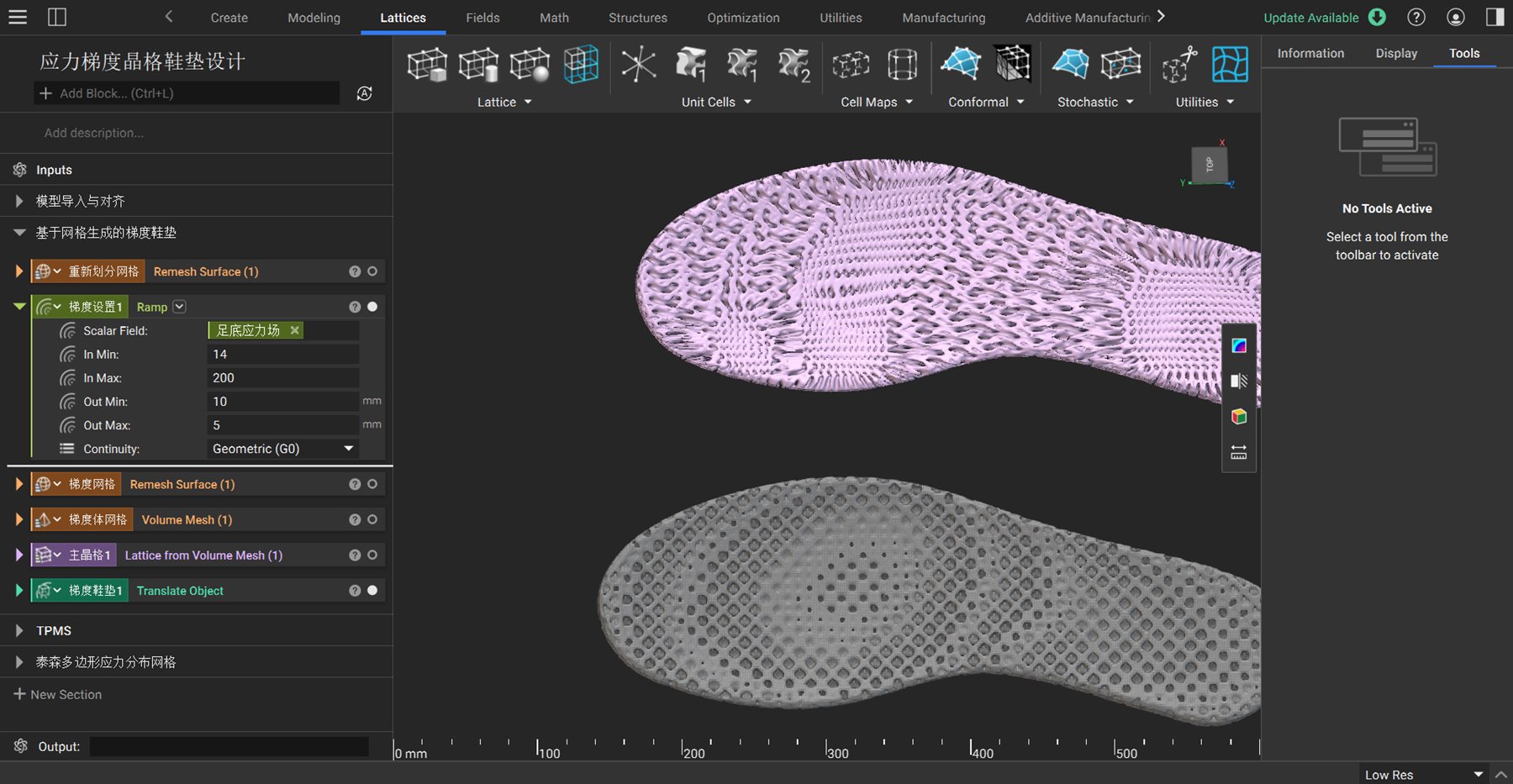Viewport: 1513px width, 784px height.
Task: Select the black mesh cube Conformal icon
Action: click(1013, 64)
